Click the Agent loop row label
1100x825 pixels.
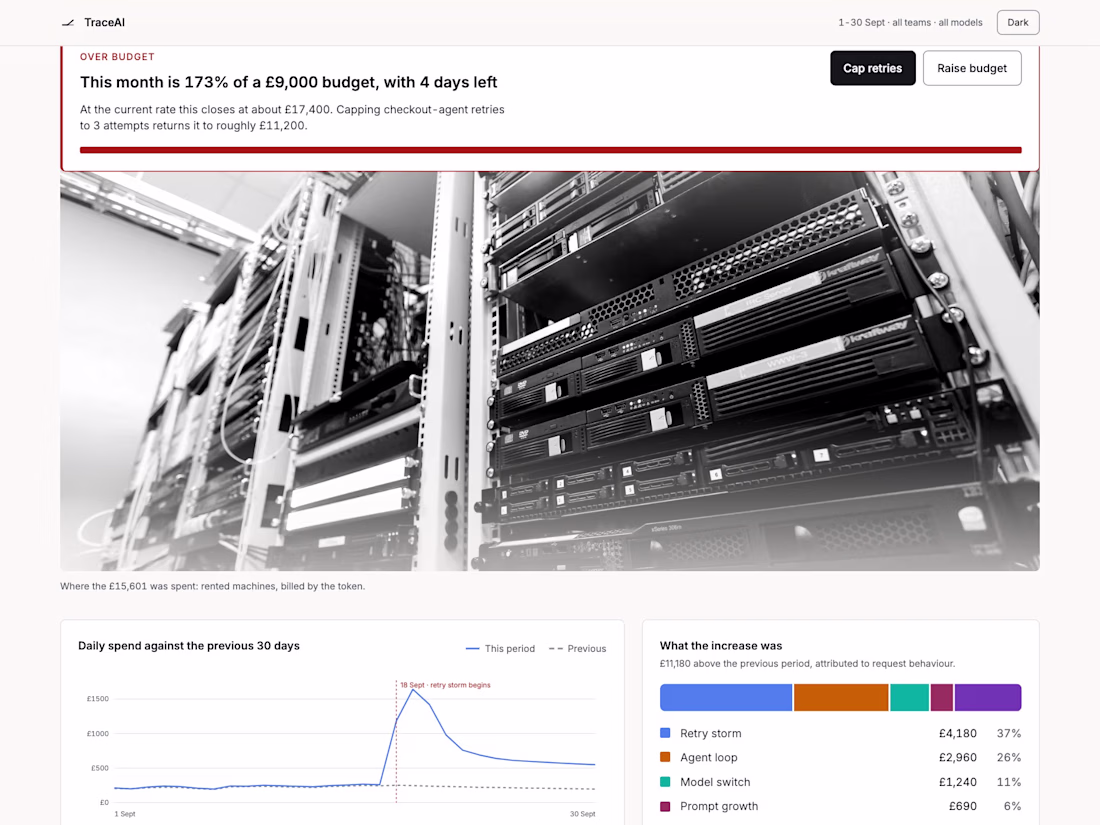point(709,757)
